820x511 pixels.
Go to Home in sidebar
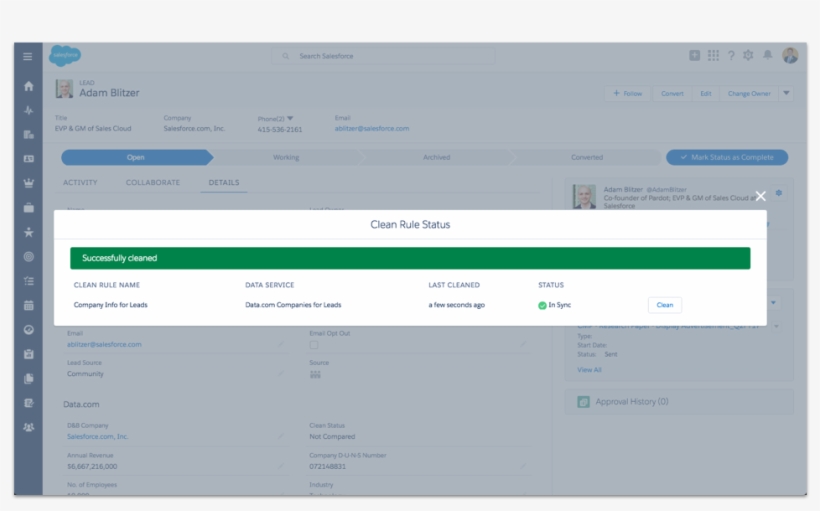coord(28,86)
